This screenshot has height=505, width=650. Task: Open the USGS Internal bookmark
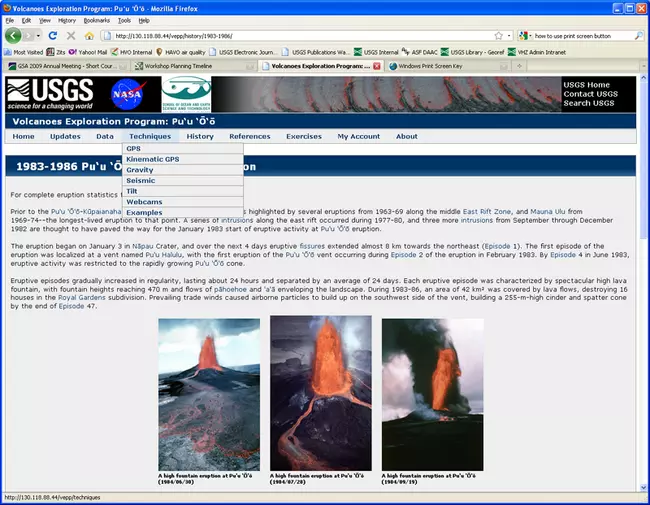click(376, 52)
